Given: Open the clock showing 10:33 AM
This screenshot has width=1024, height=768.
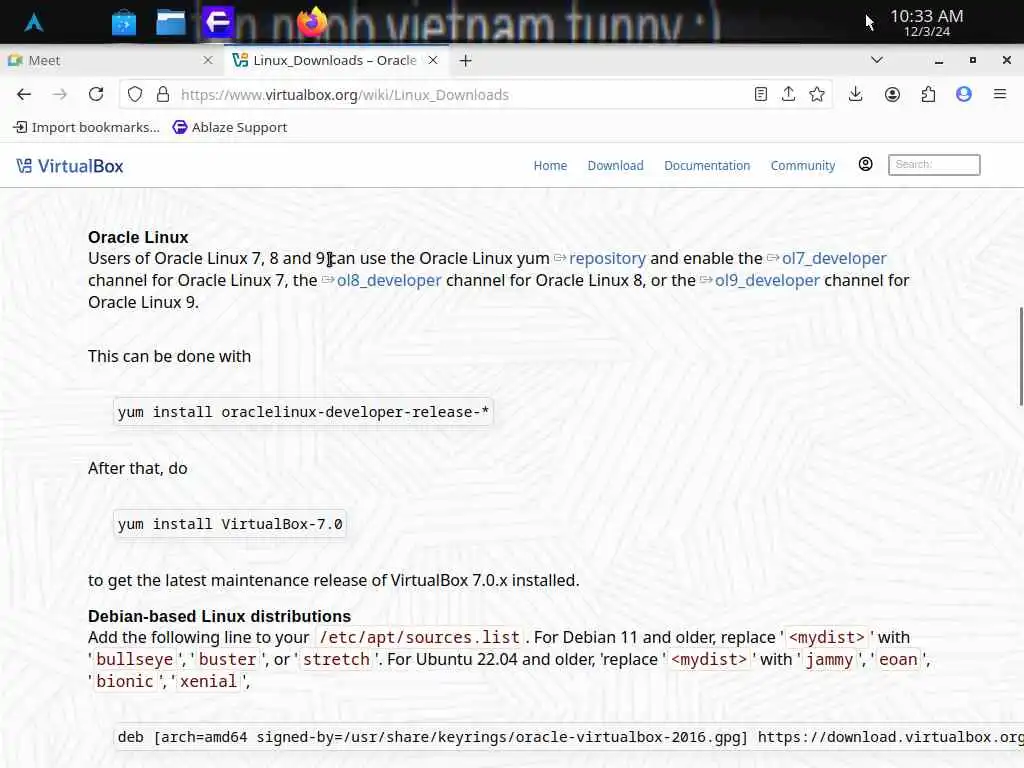Looking at the screenshot, I should (927, 23).
